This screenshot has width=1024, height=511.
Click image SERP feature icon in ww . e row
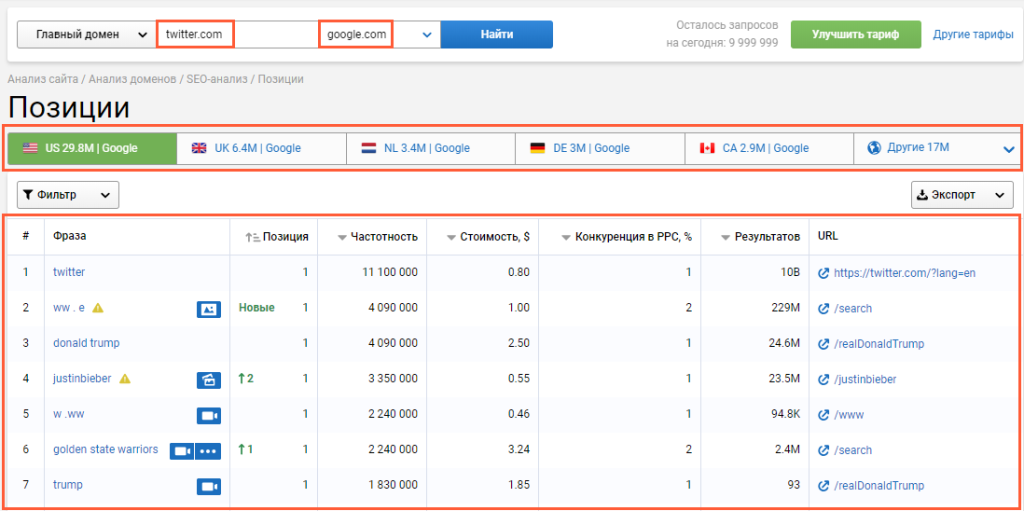point(209,309)
